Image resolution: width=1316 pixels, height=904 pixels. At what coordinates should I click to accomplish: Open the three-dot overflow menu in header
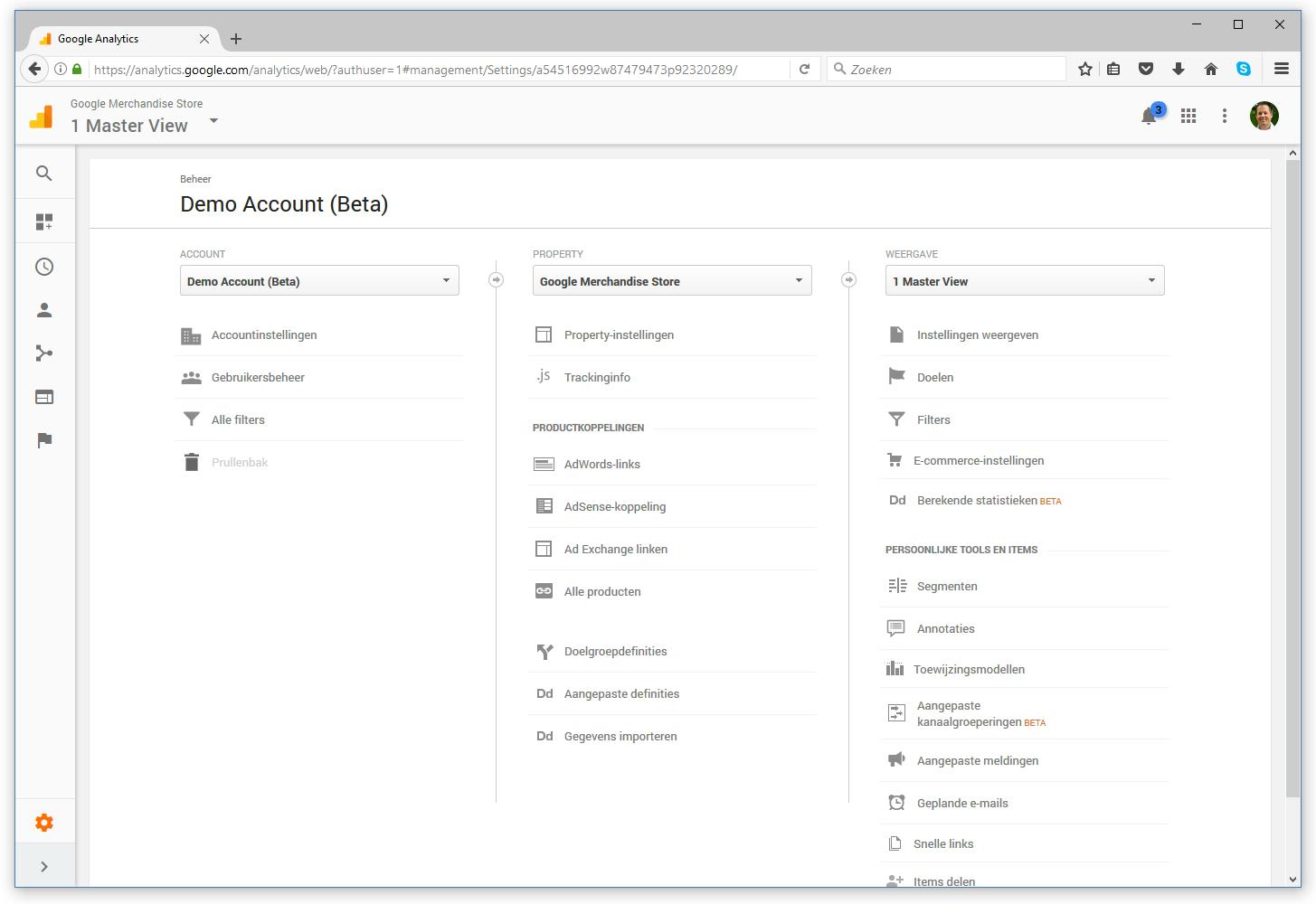pos(1225,116)
